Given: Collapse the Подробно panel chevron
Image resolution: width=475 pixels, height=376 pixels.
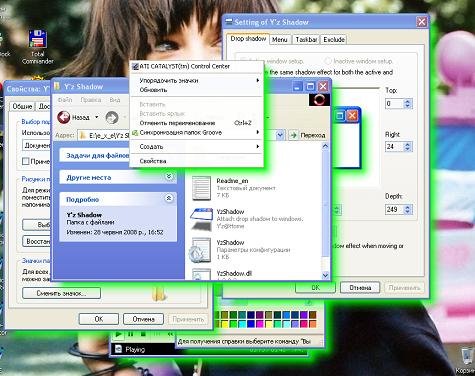Looking at the screenshot, I should [169, 198].
